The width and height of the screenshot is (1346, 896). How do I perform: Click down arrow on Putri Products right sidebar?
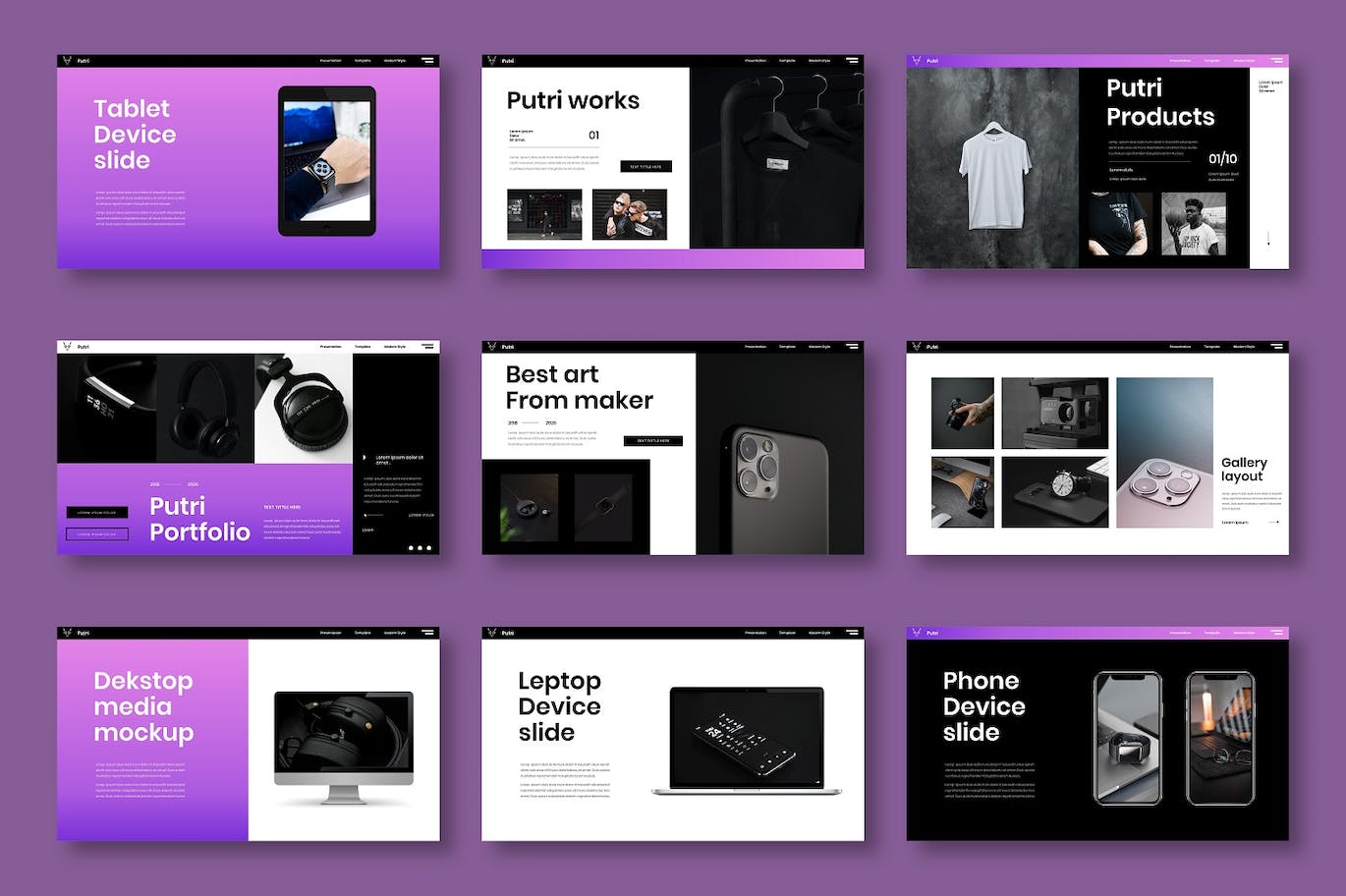pyautogui.click(x=1268, y=238)
